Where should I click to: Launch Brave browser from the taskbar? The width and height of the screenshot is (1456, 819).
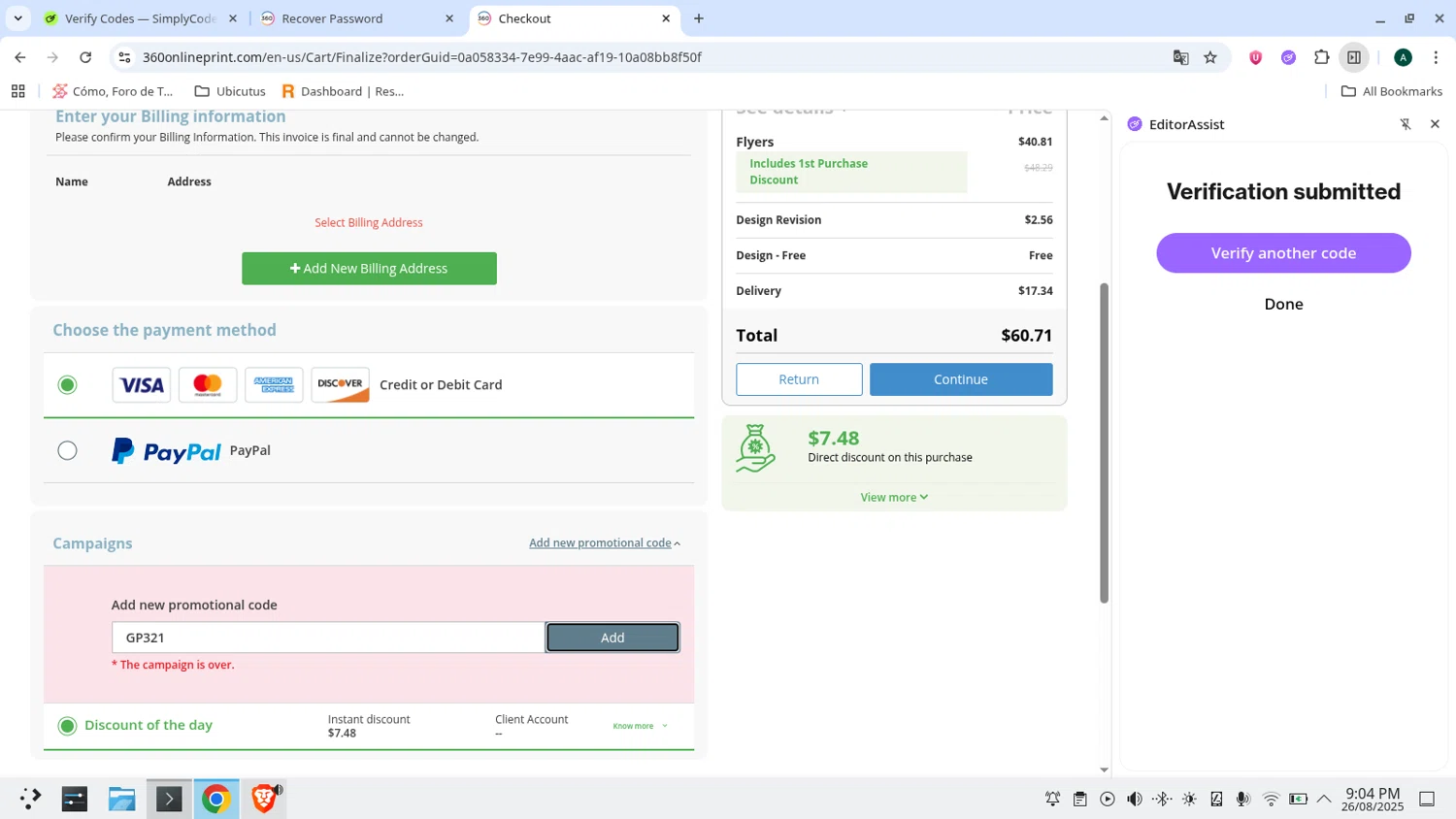tap(263, 799)
